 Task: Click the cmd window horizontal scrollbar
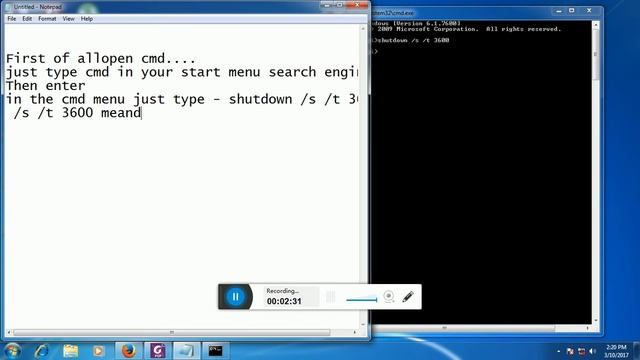[x=482, y=328]
